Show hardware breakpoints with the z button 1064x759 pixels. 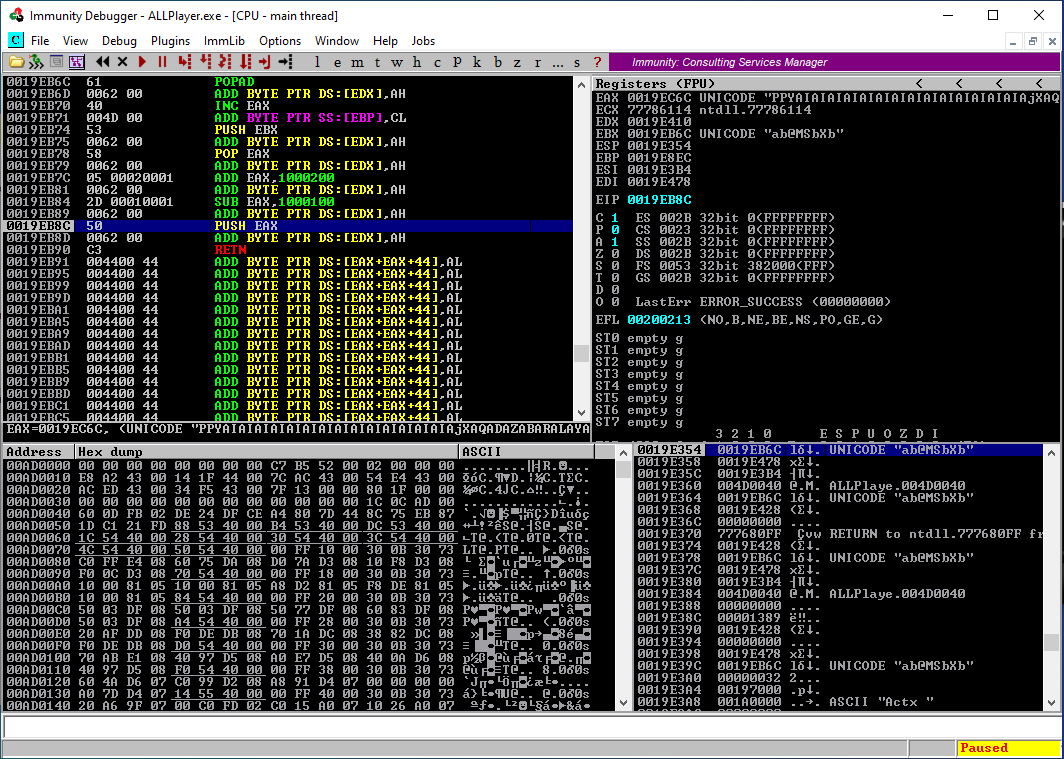pos(517,62)
